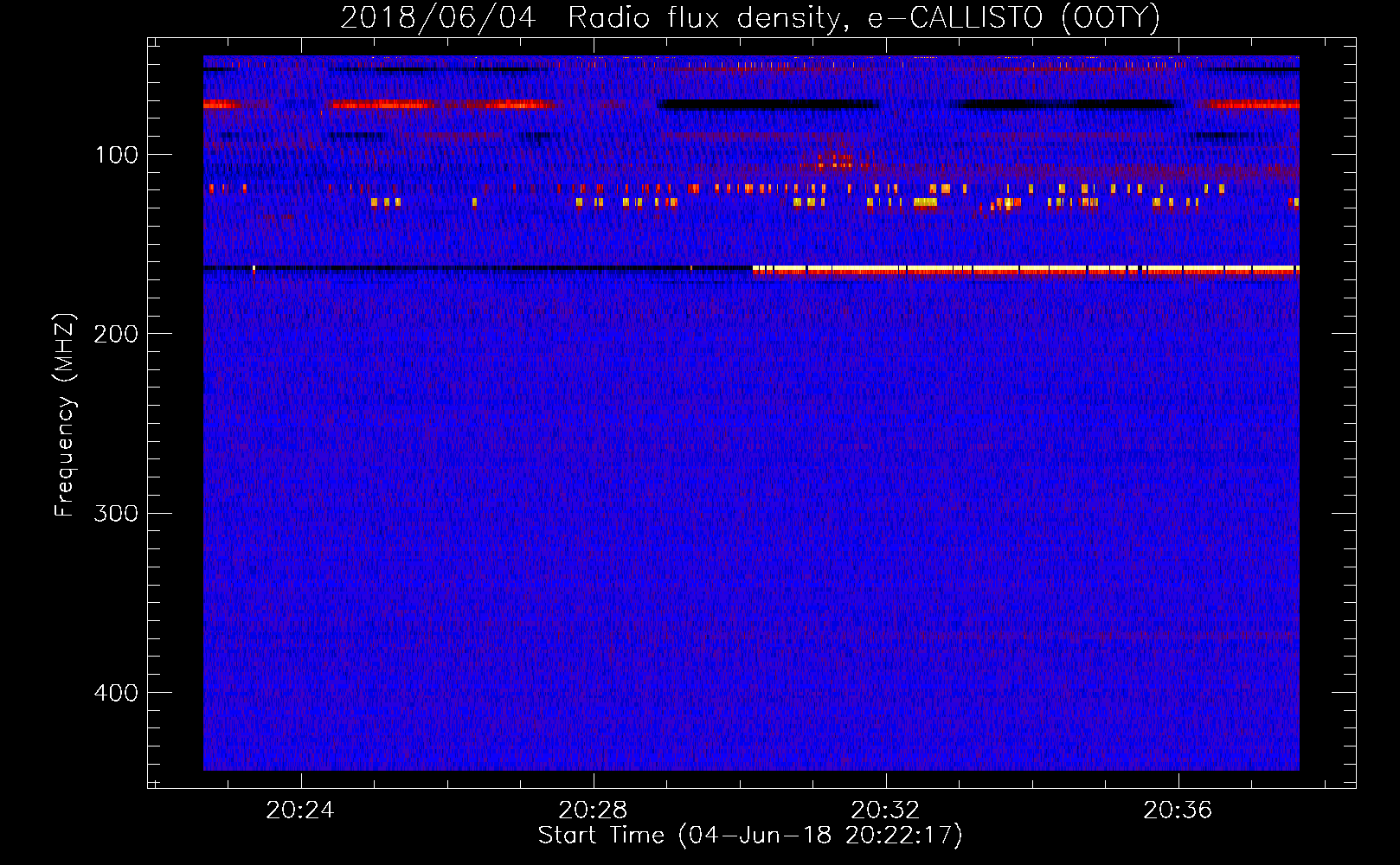This screenshot has width=1400, height=865.
Task: Click the long black band near 72 MHz
Action: point(768,105)
